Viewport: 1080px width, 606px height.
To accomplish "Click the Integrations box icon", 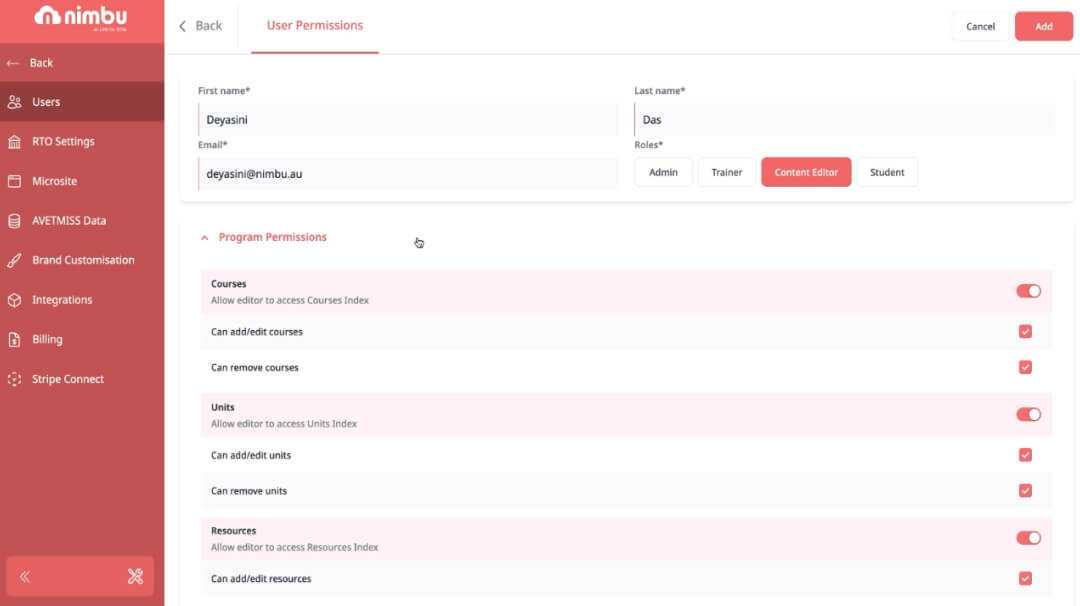I will click(15, 299).
